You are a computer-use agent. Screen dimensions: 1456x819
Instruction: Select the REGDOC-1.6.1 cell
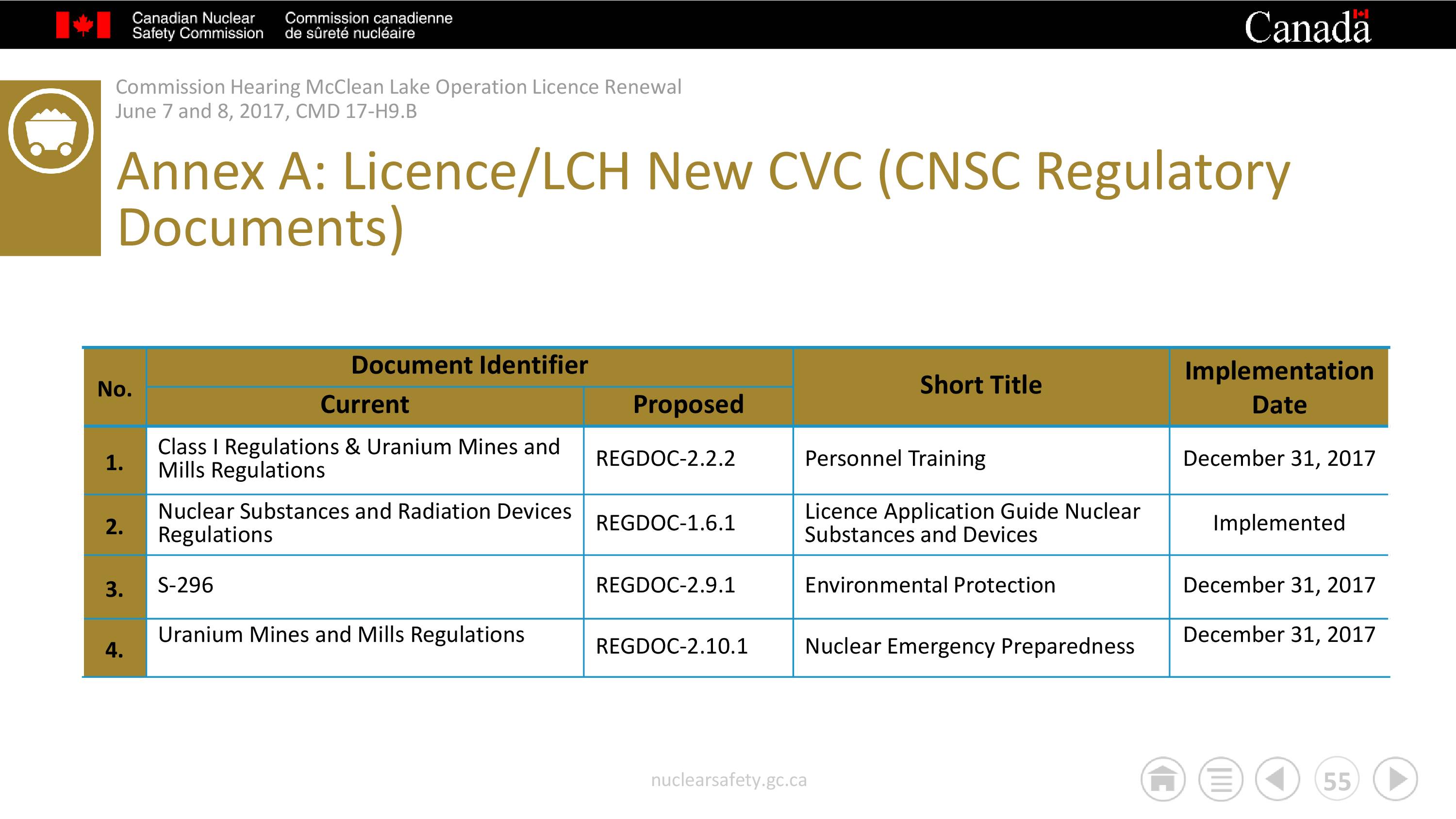(688, 524)
